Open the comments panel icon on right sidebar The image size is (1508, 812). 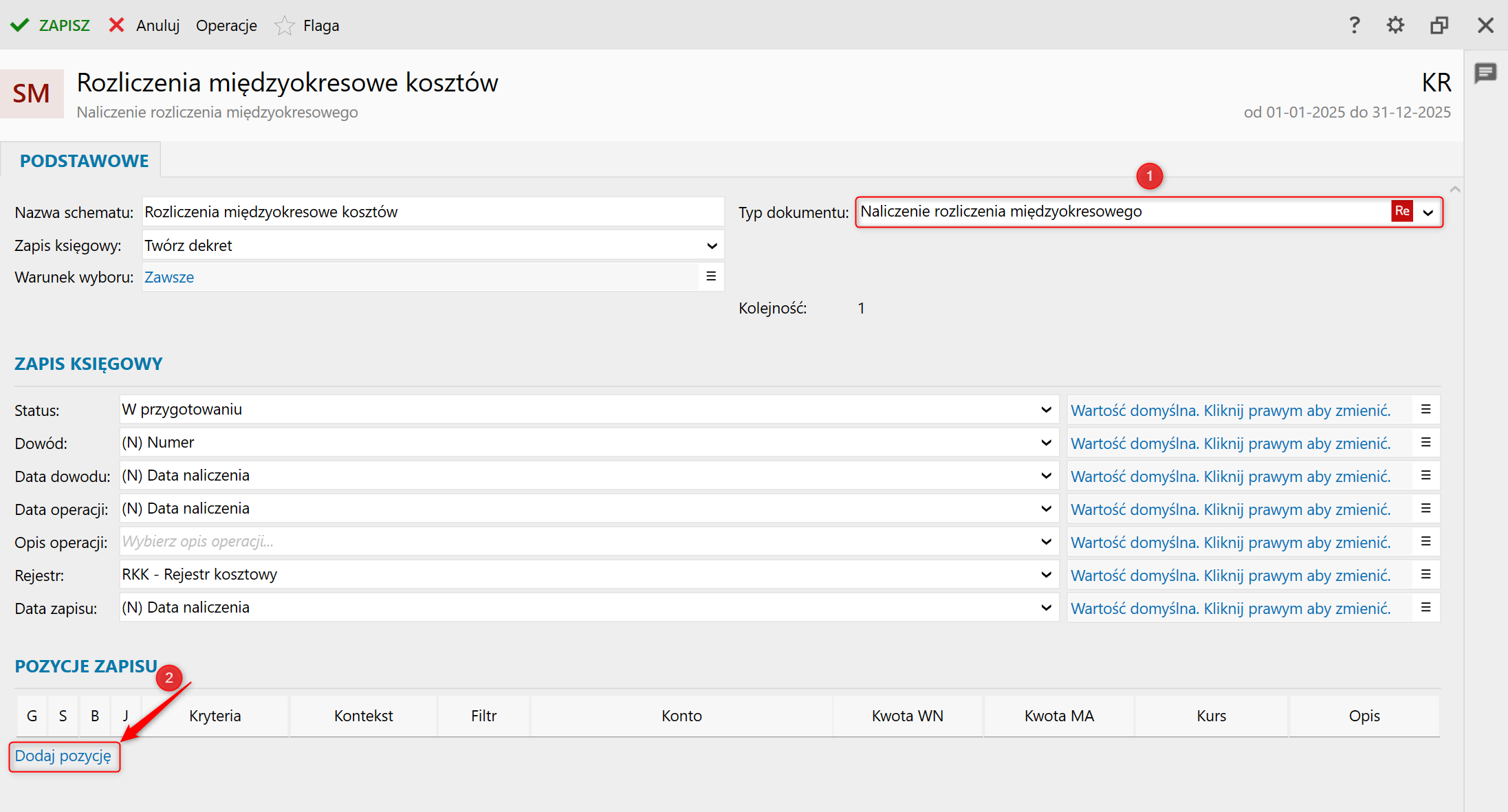point(1485,73)
